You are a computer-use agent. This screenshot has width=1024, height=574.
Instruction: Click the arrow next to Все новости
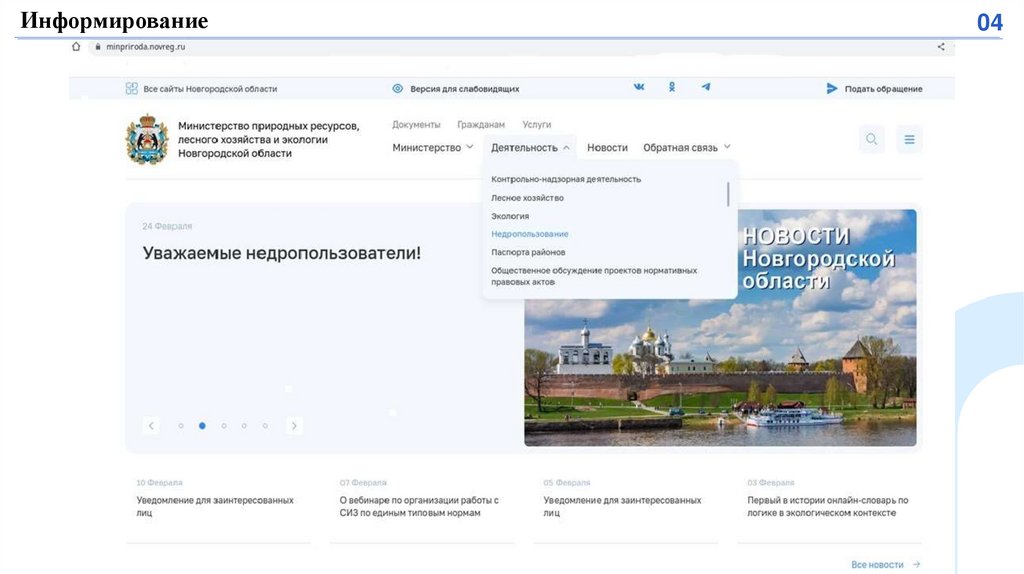click(x=916, y=564)
